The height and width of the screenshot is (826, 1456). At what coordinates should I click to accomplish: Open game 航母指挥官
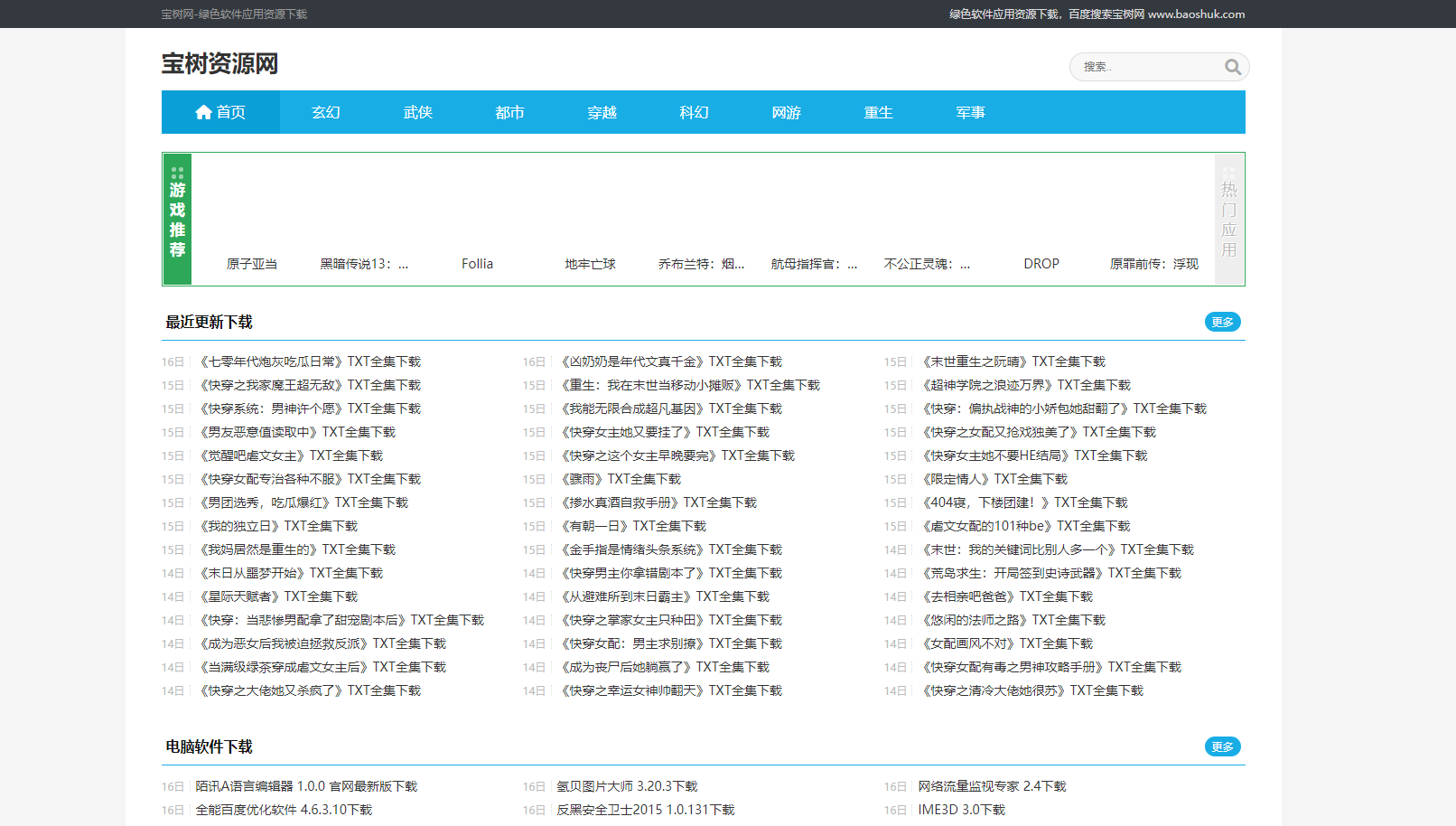point(815,264)
